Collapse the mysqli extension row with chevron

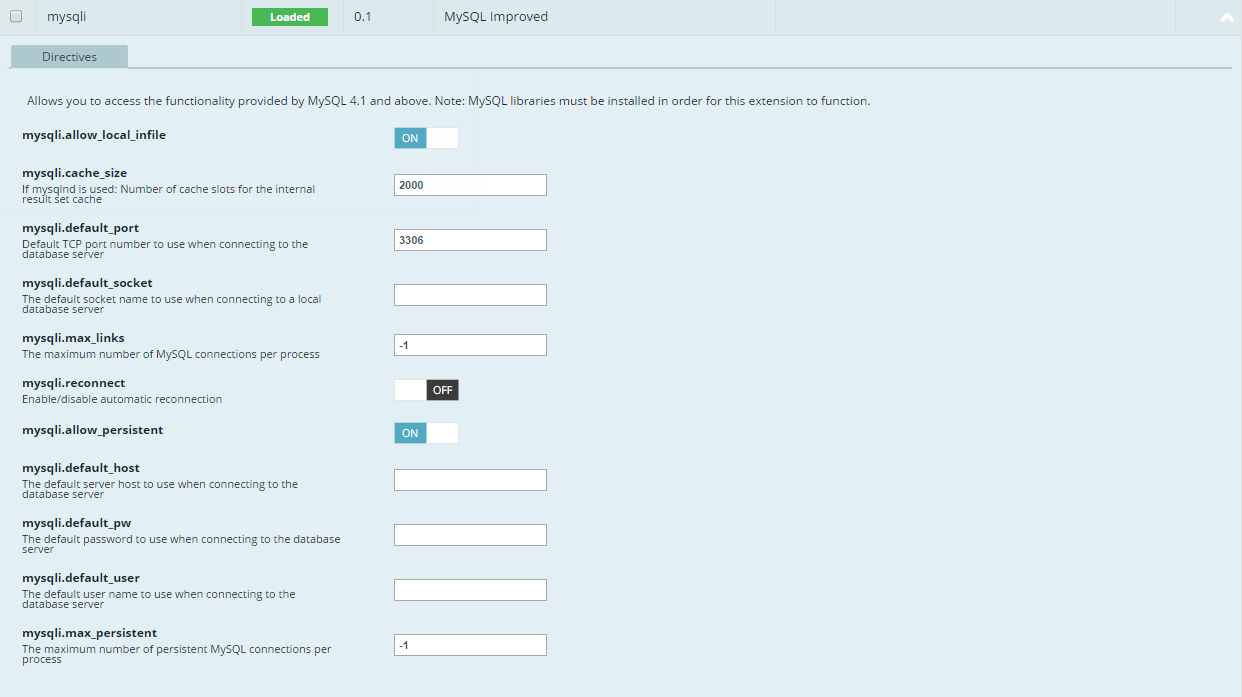1227,18
